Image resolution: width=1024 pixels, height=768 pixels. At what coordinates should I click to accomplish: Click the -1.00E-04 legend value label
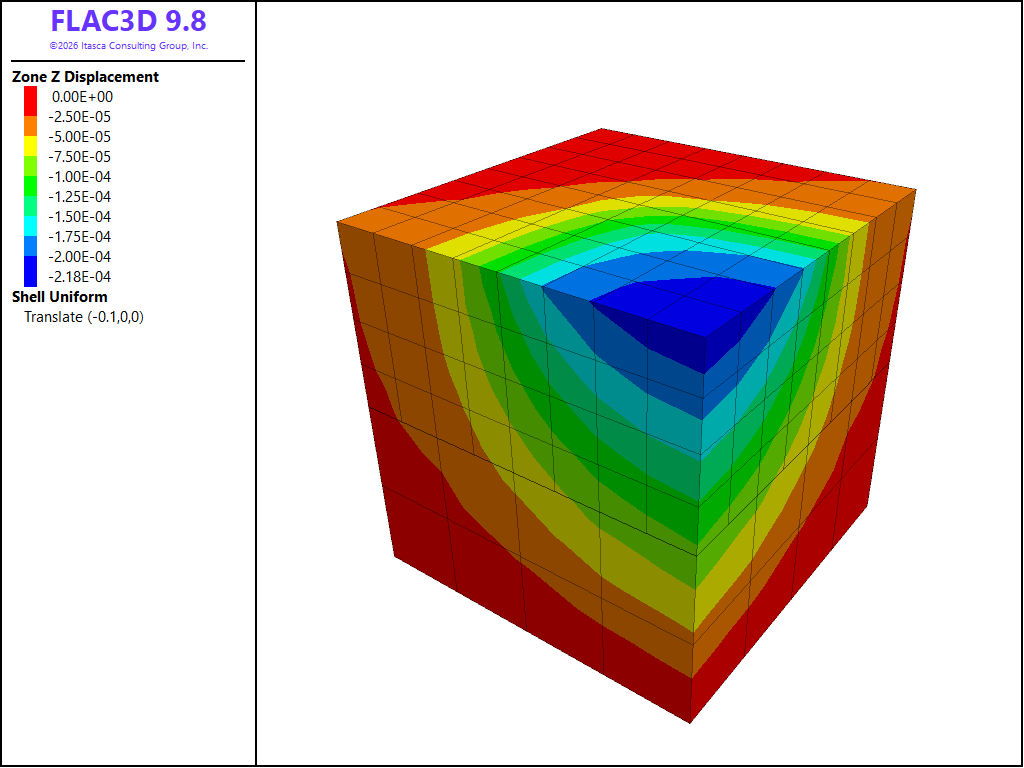(x=80, y=177)
